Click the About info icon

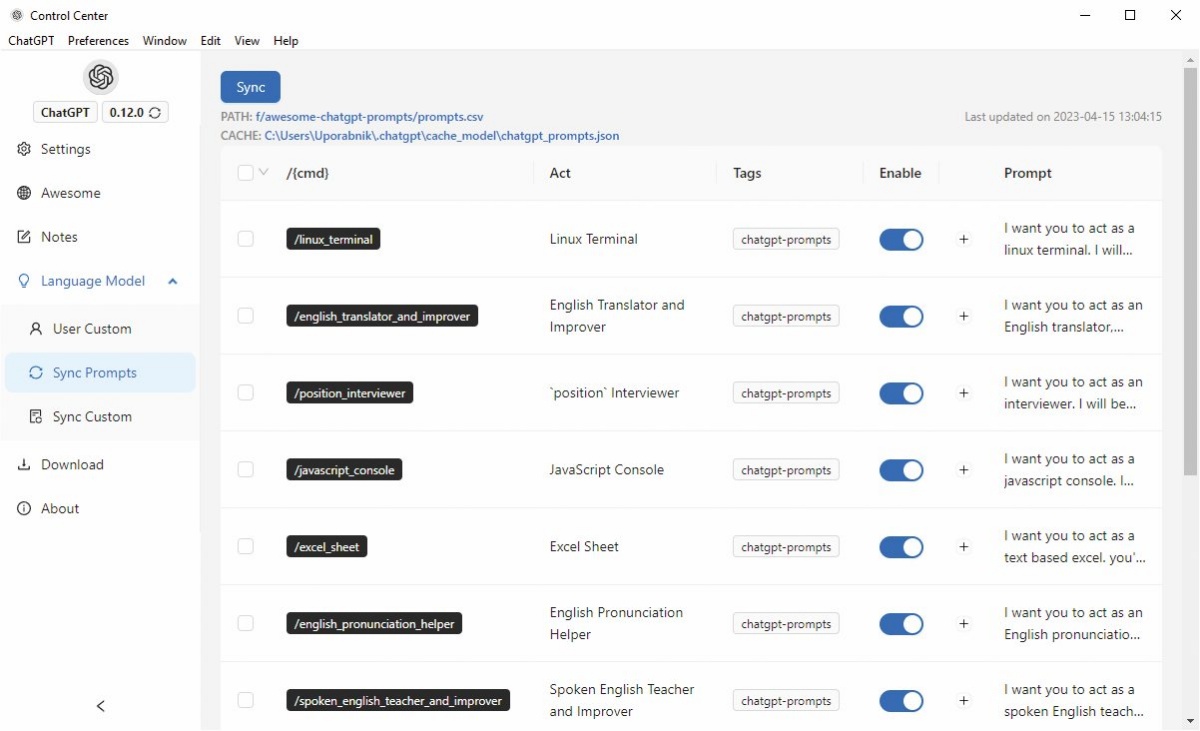coord(24,509)
